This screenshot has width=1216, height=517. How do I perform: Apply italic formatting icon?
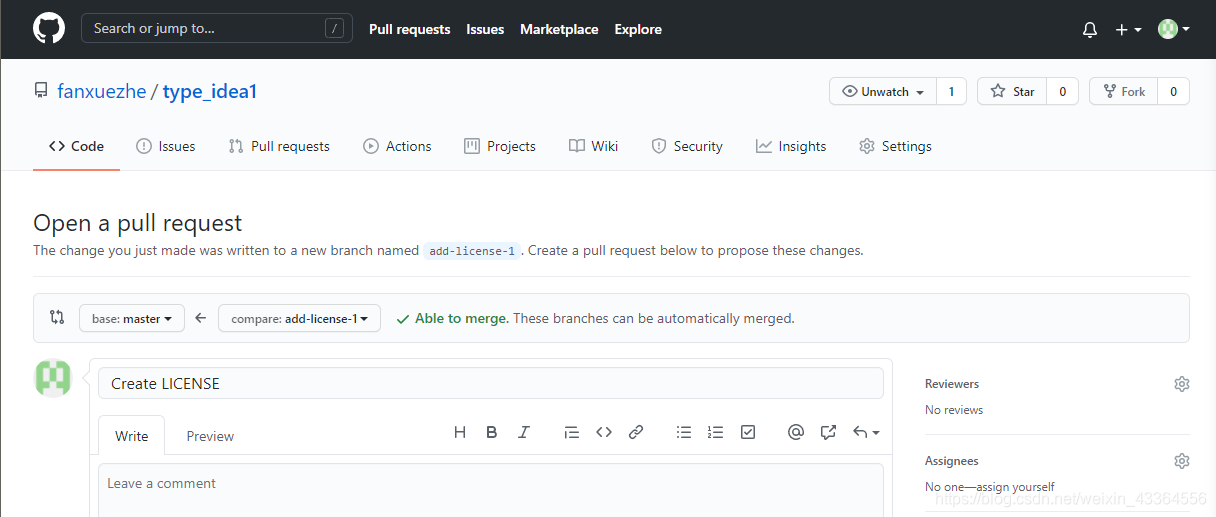(524, 432)
